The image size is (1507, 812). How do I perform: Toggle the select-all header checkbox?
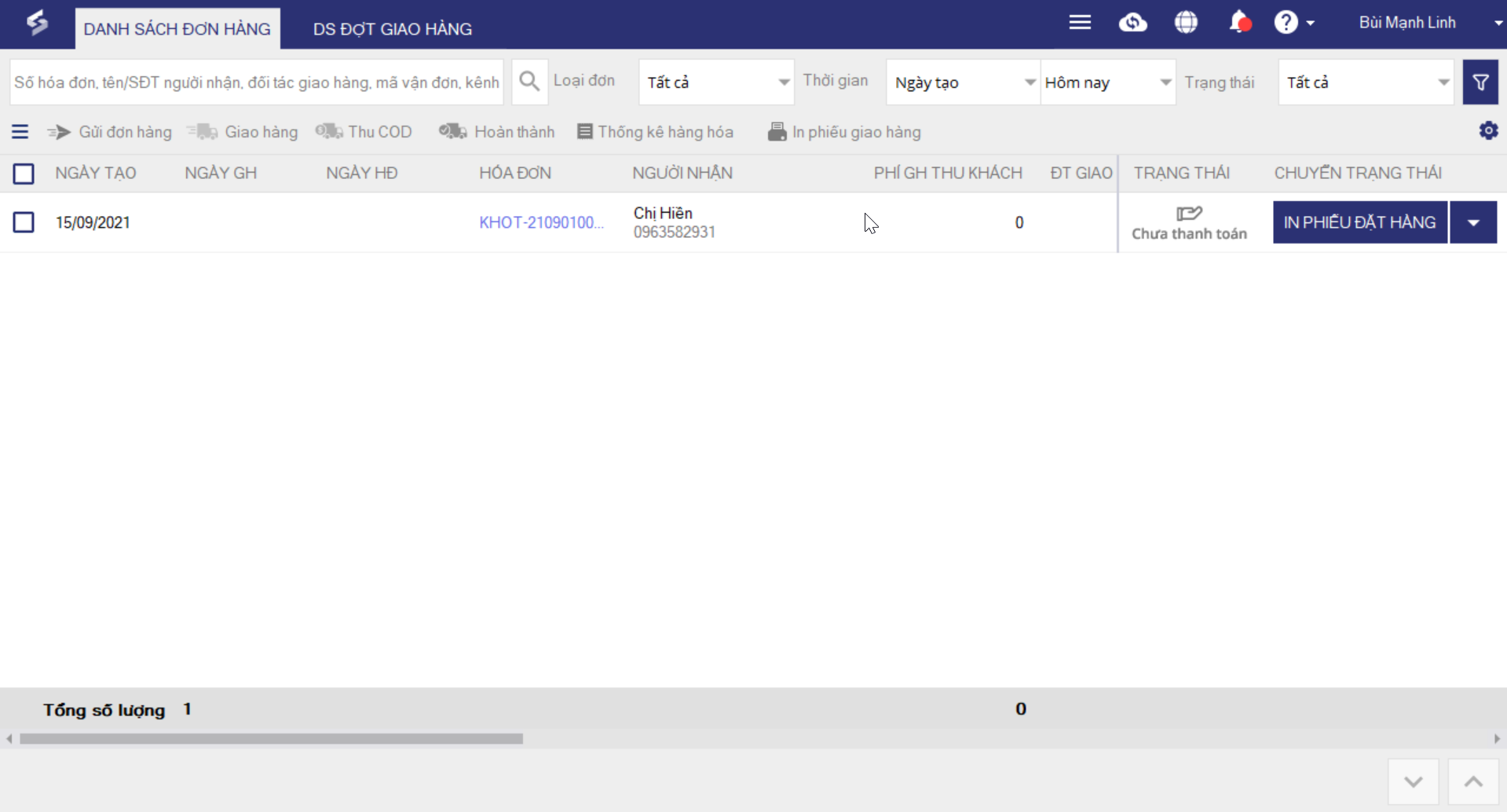(24, 174)
